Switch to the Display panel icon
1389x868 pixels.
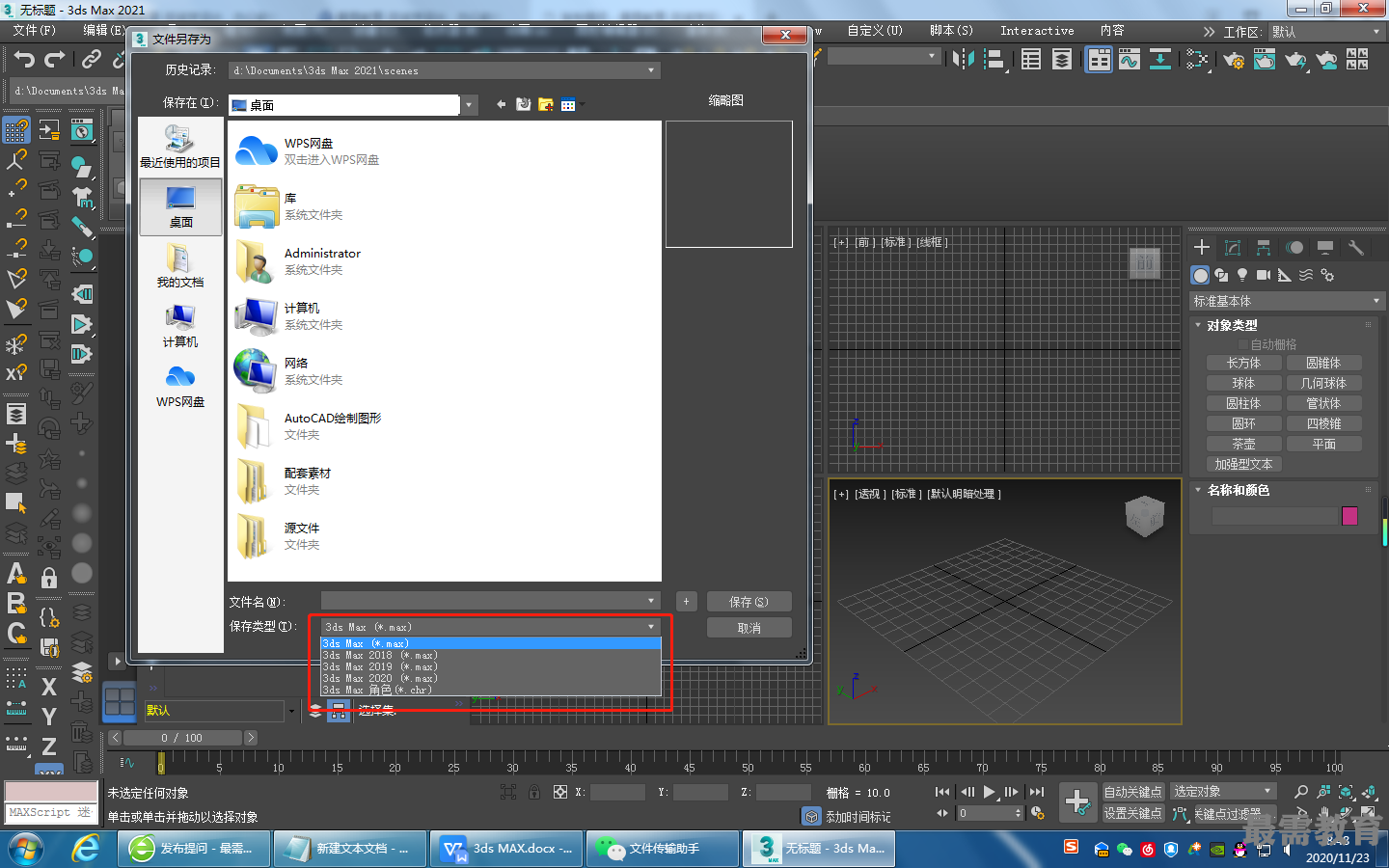pyautogui.click(x=1325, y=248)
